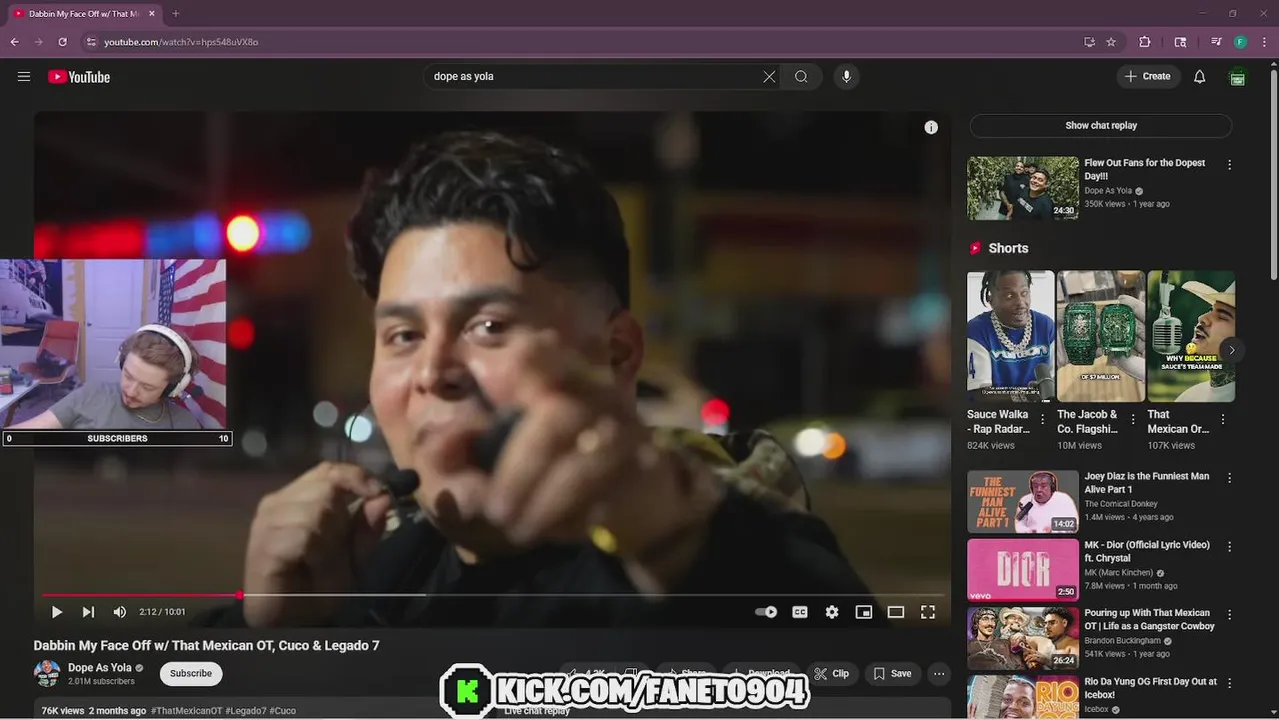Toggle the autoplay switch
This screenshot has width=1279, height=720.
(766, 612)
